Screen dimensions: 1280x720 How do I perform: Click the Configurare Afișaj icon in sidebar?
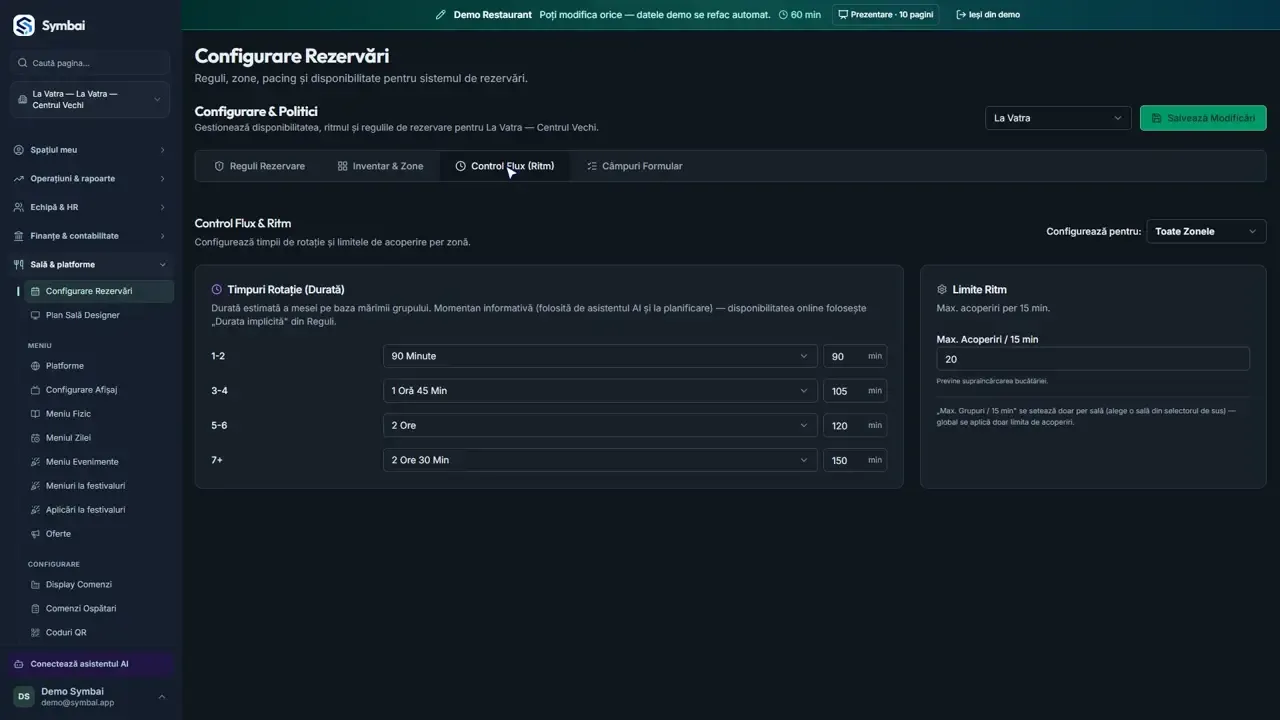36,390
